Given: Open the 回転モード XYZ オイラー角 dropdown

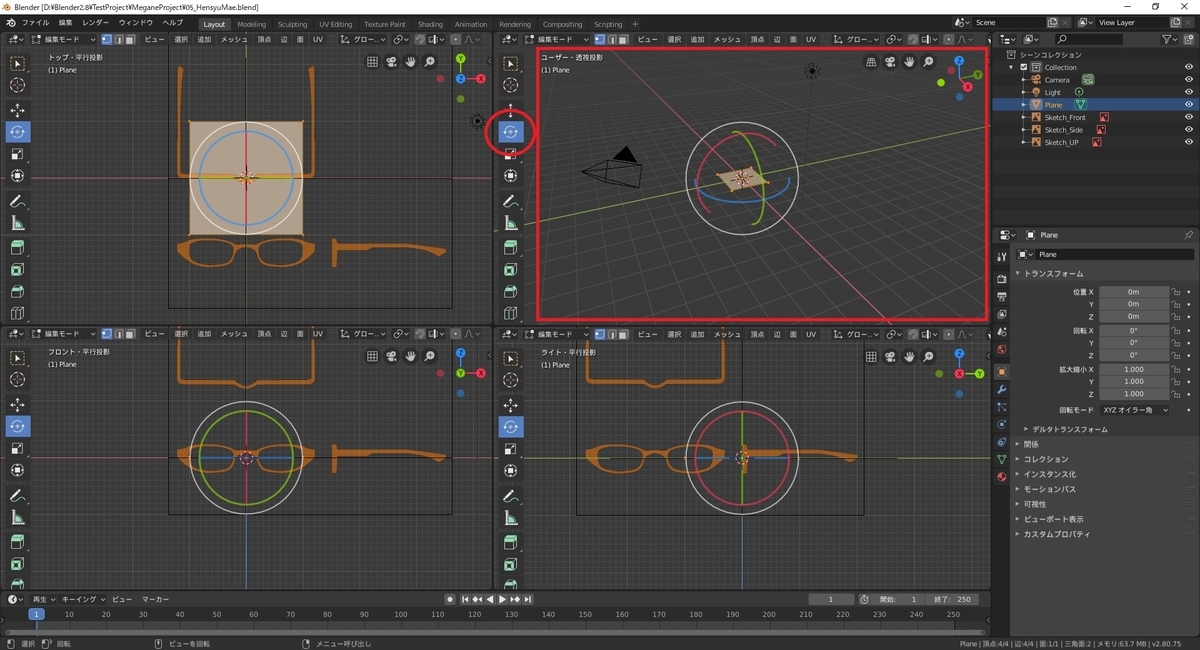Looking at the screenshot, I should coord(1134,410).
